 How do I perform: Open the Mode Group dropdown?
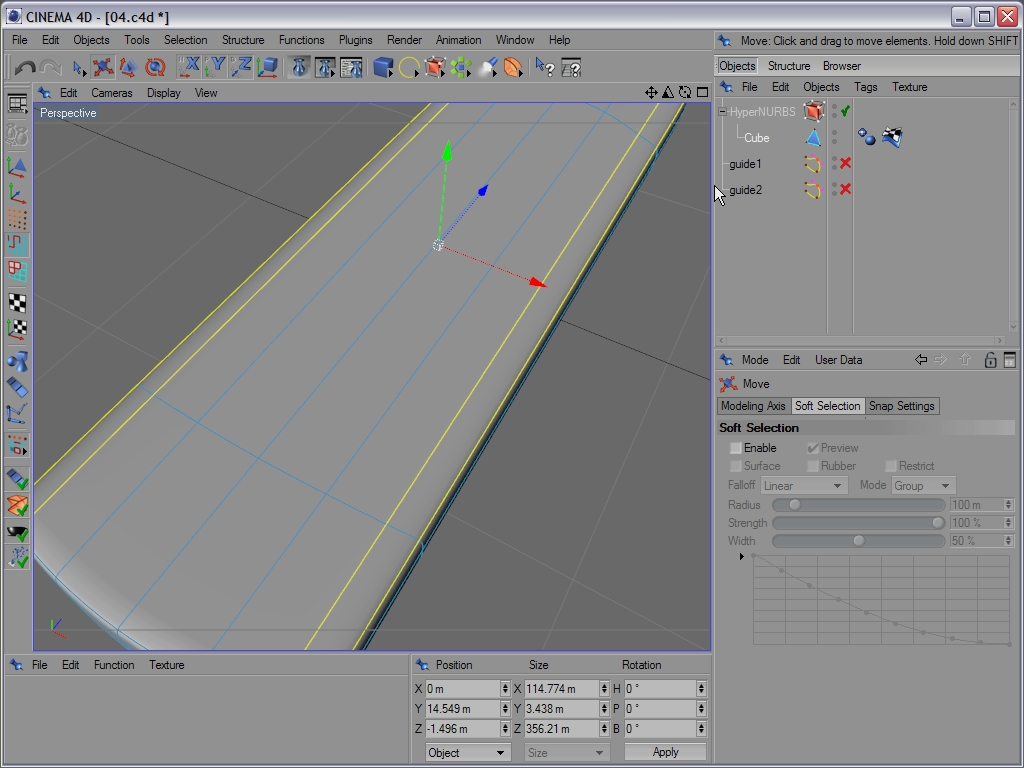pyautogui.click(x=923, y=486)
